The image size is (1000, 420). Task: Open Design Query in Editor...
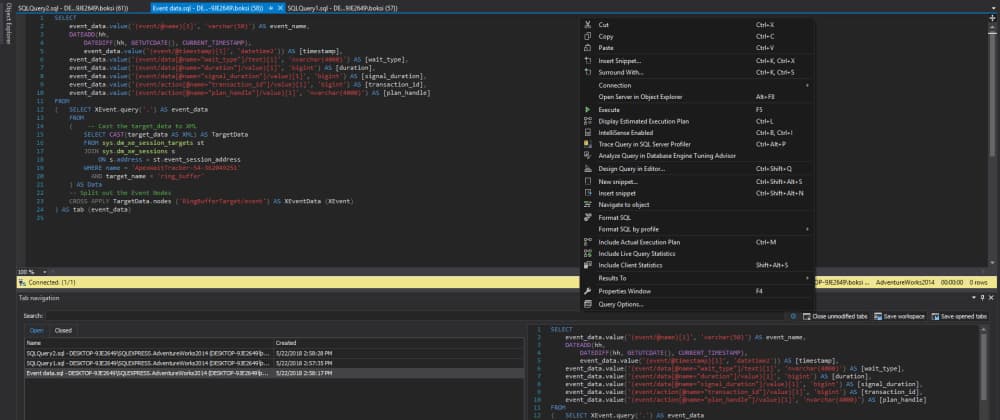[697, 169]
